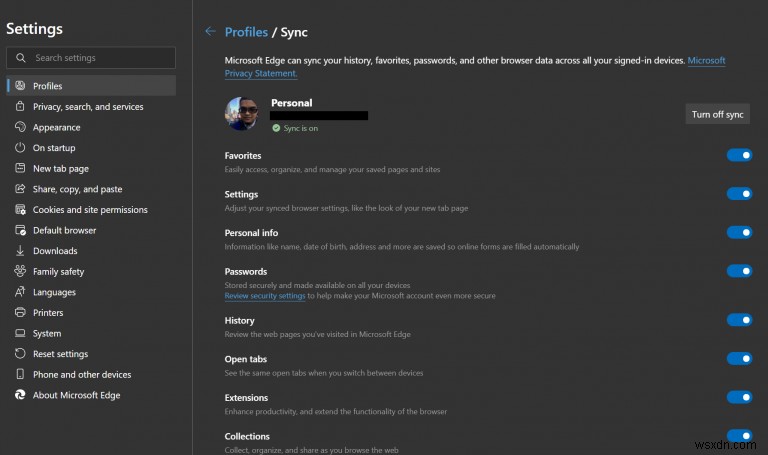Open About Microsoft Edge
The width and height of the screenshot is (768, 455).
91,395
